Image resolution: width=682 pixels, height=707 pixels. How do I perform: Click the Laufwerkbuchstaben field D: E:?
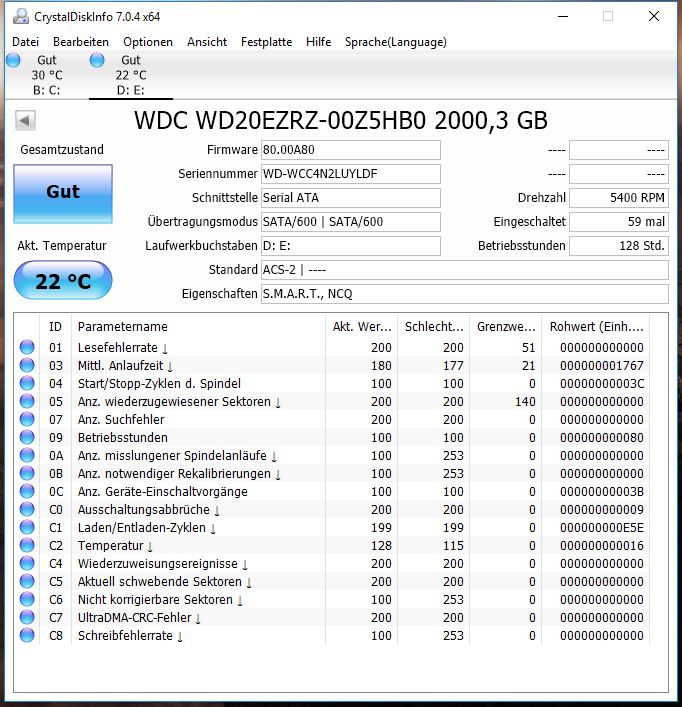click(x=351, y=246)
